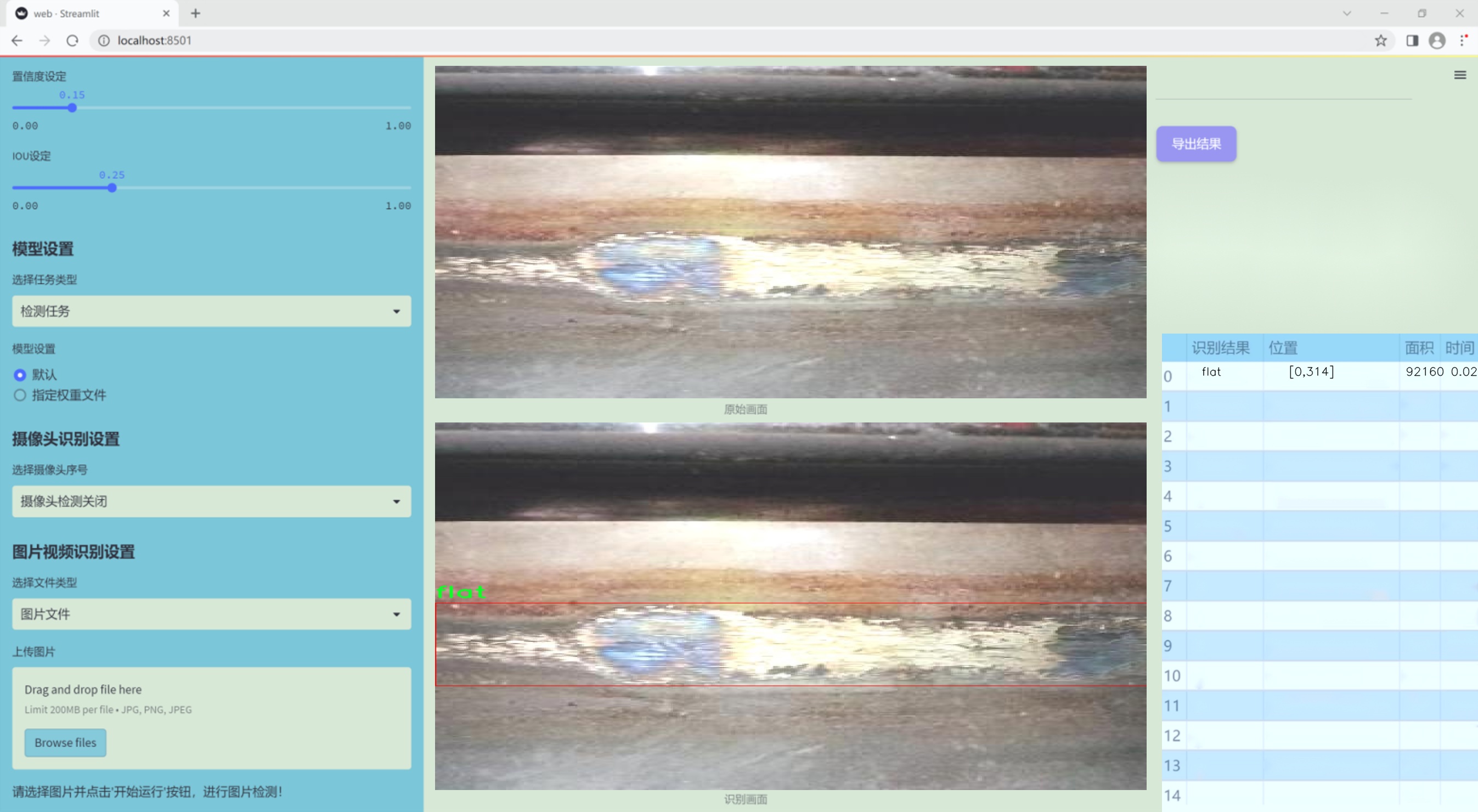Expand the 图片文件 file type dropdown
1478x812 pixels.
[x=211, y=614]
